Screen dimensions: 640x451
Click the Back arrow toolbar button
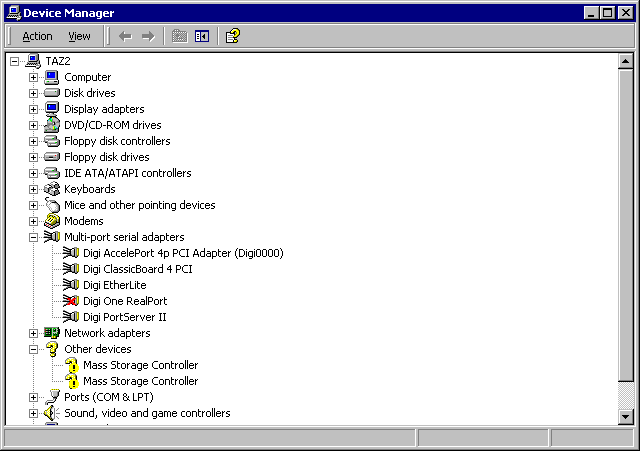[x=125, y=36]
